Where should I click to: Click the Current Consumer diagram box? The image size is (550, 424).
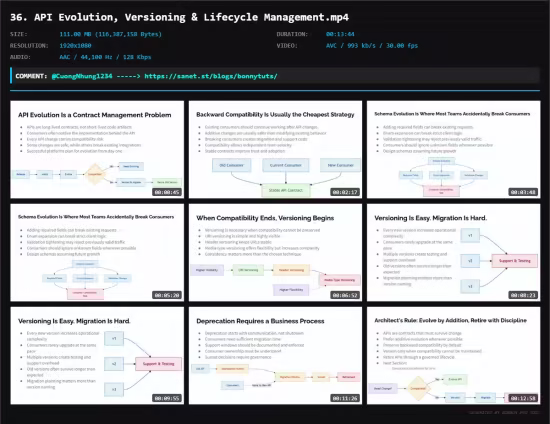tap(286, 165)
